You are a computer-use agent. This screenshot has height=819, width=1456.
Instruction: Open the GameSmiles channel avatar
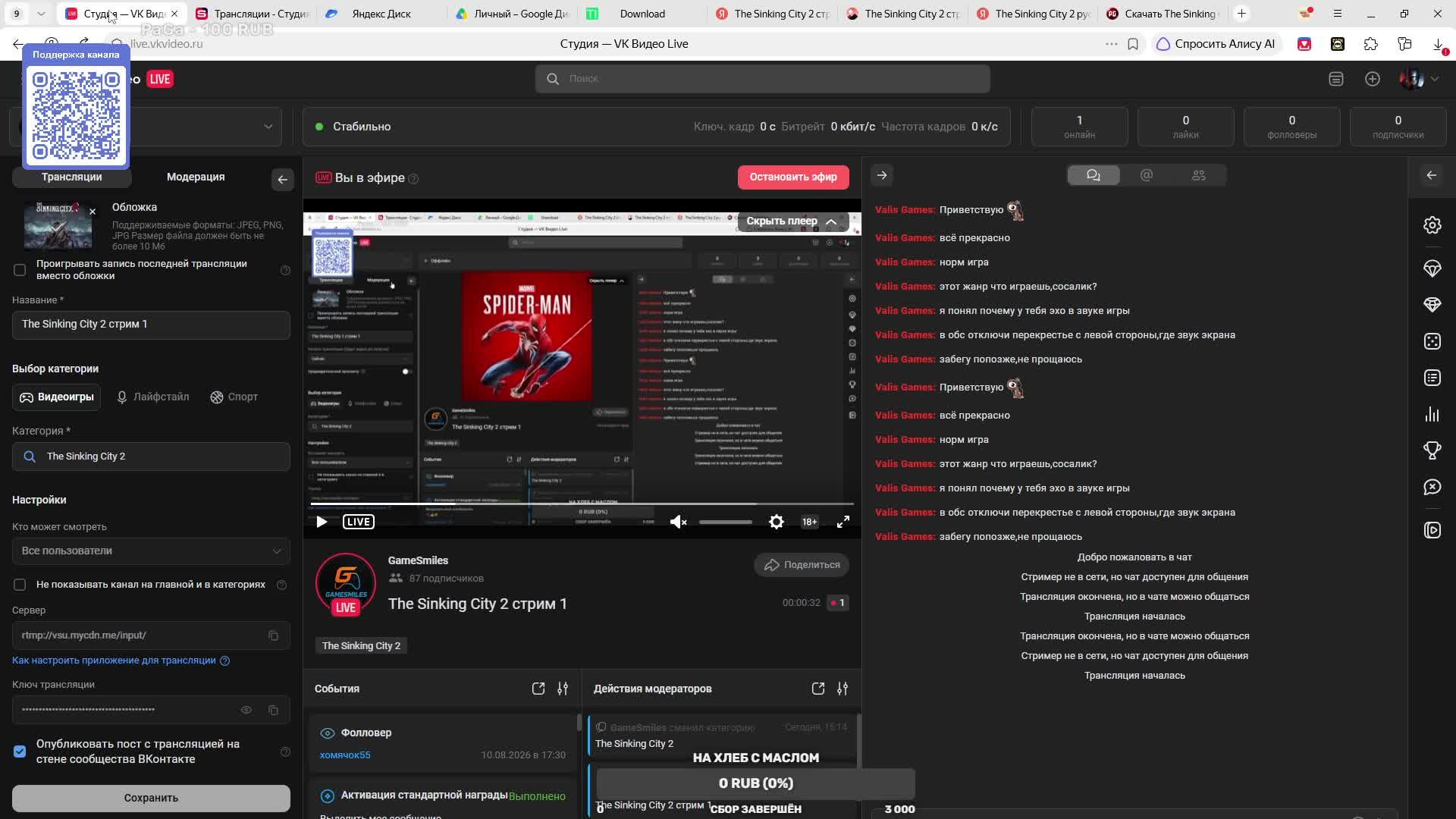point(345,584)
